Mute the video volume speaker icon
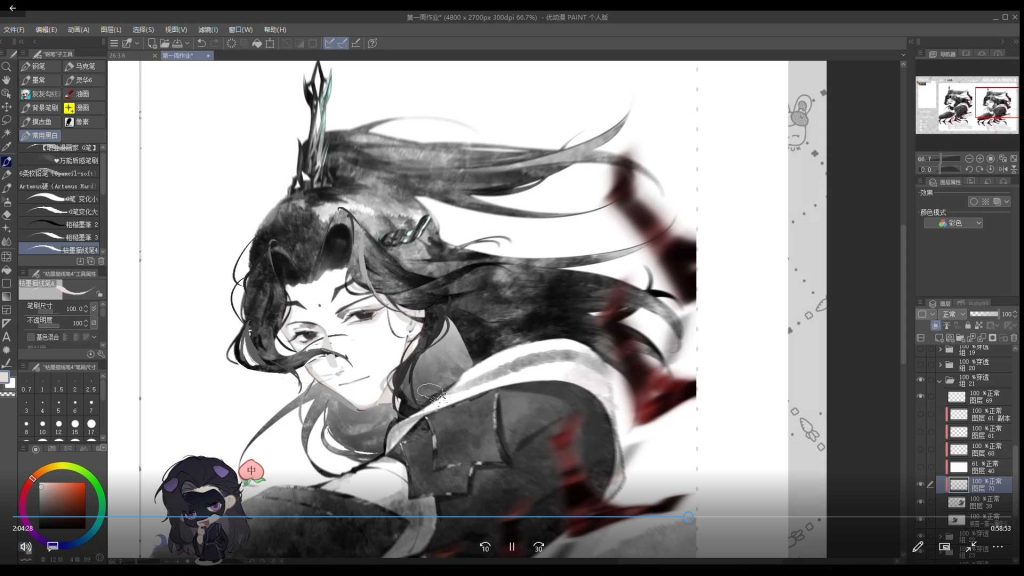This screenshot has width=1024, height=576. [25, 547]
